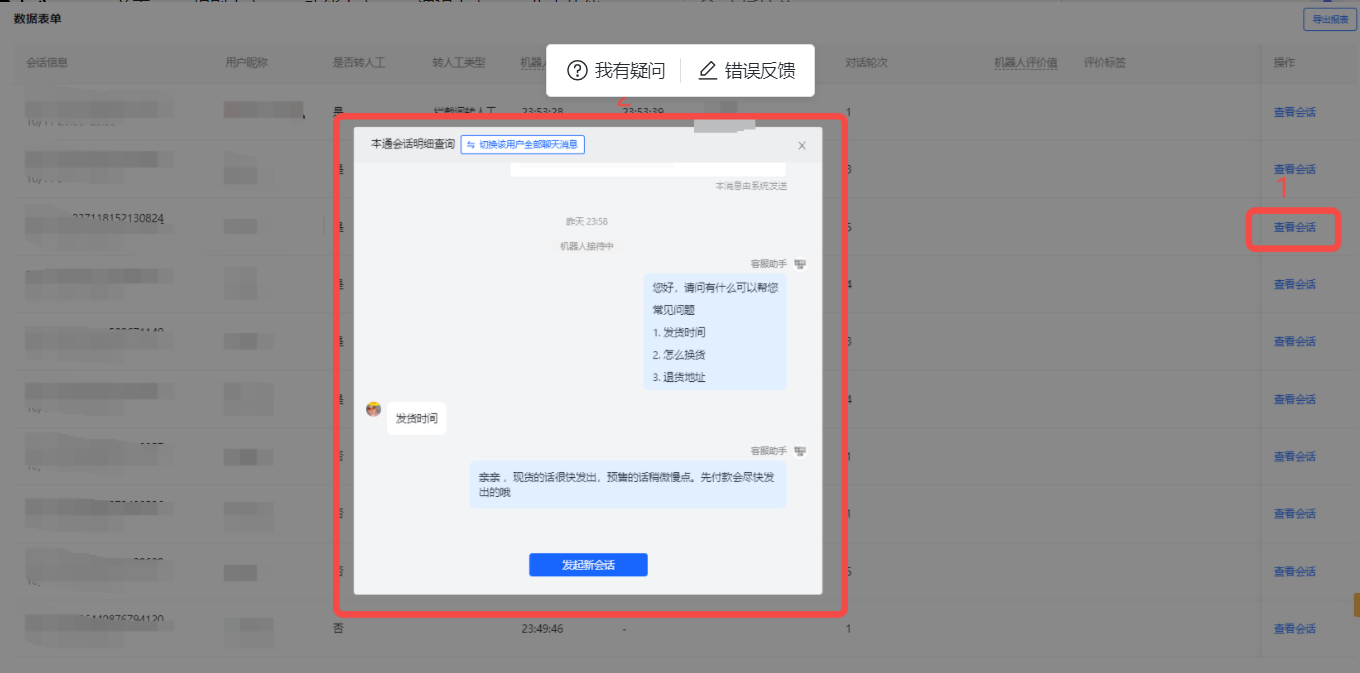This screenshot has width=1360, height=673.
Task: Click the question mark icon beside 我有疑问
Action: (x=577, y=70)
